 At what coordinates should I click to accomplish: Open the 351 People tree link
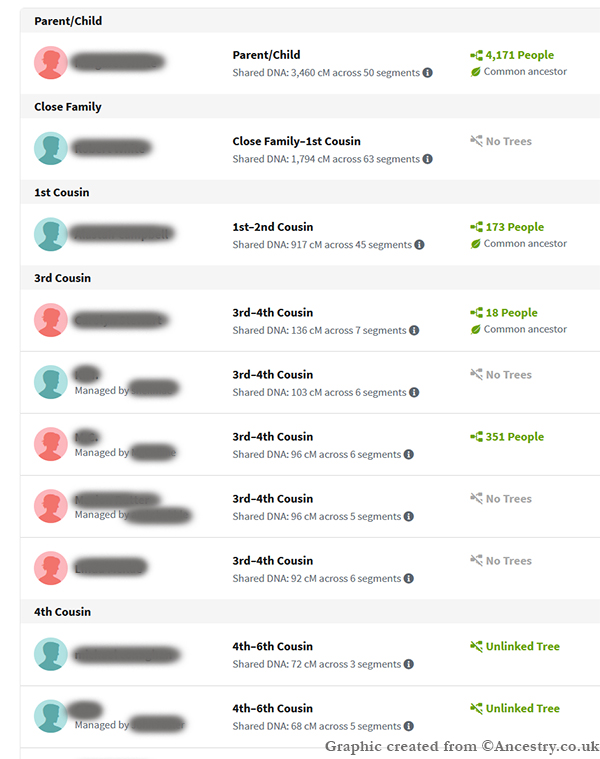click(x=514, y=437)
